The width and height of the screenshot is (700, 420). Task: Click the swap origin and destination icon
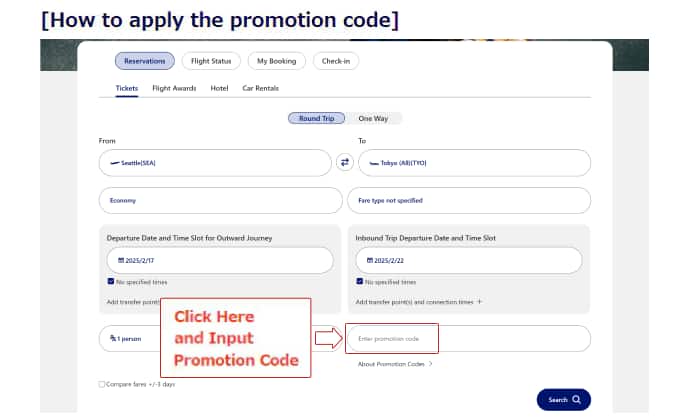click(345, 162)
